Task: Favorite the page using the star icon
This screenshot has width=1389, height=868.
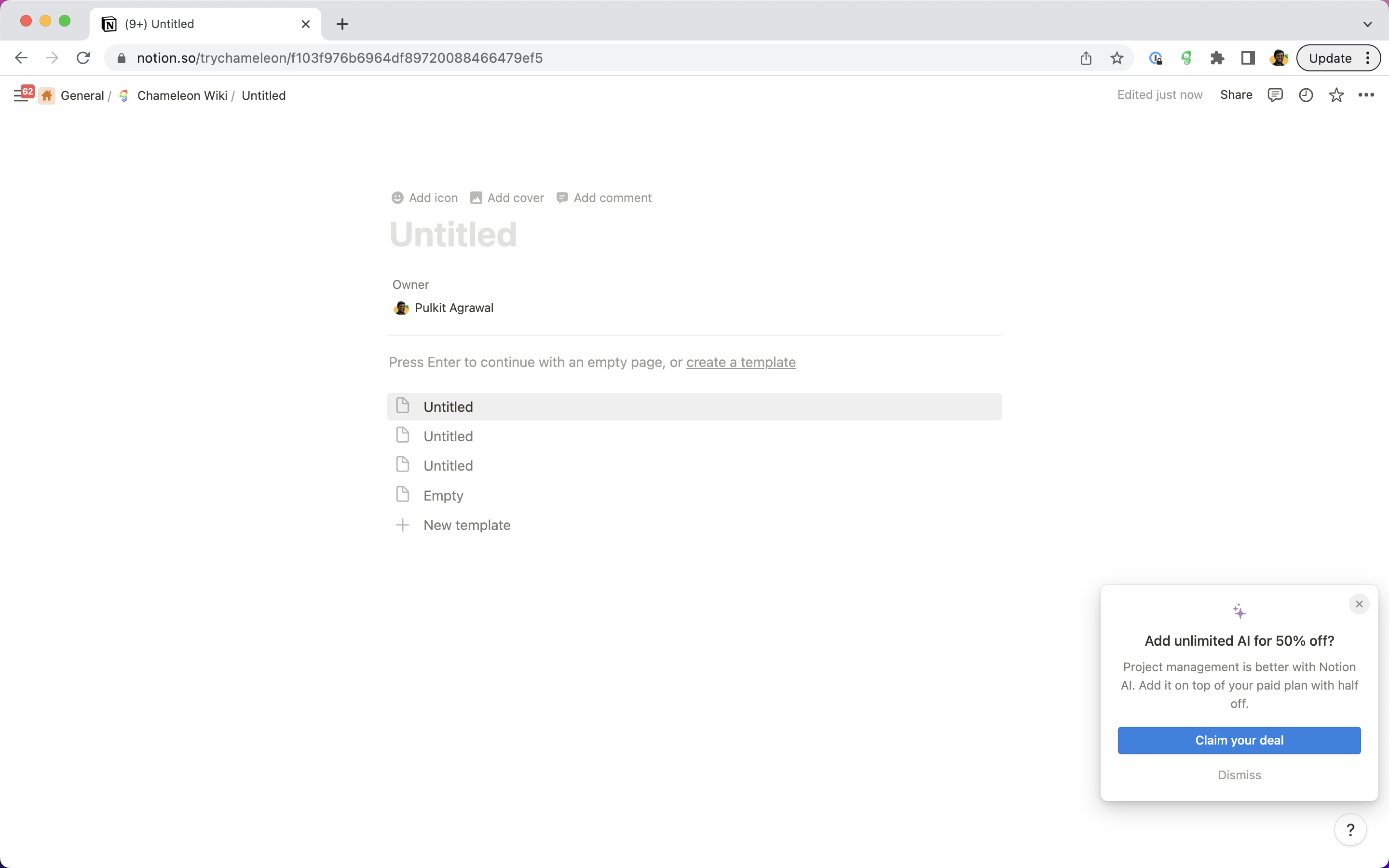Action: click(1336, 95)
